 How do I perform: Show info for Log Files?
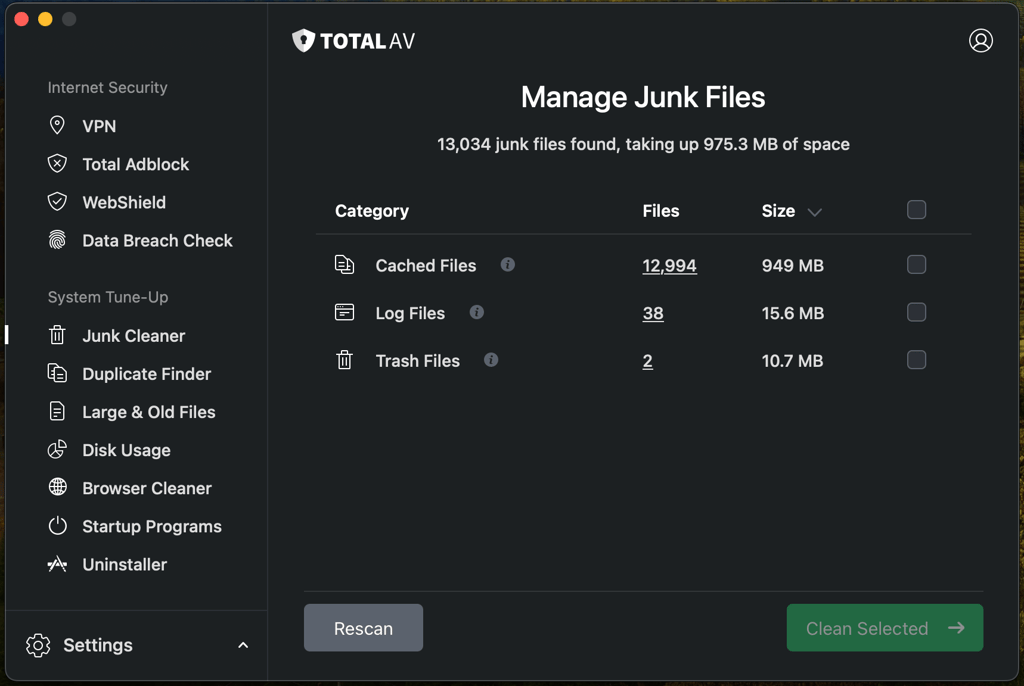click(477, 312)
